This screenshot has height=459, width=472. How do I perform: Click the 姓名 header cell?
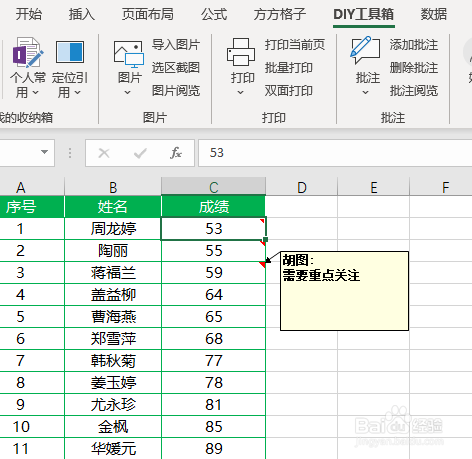coord(113,207)
